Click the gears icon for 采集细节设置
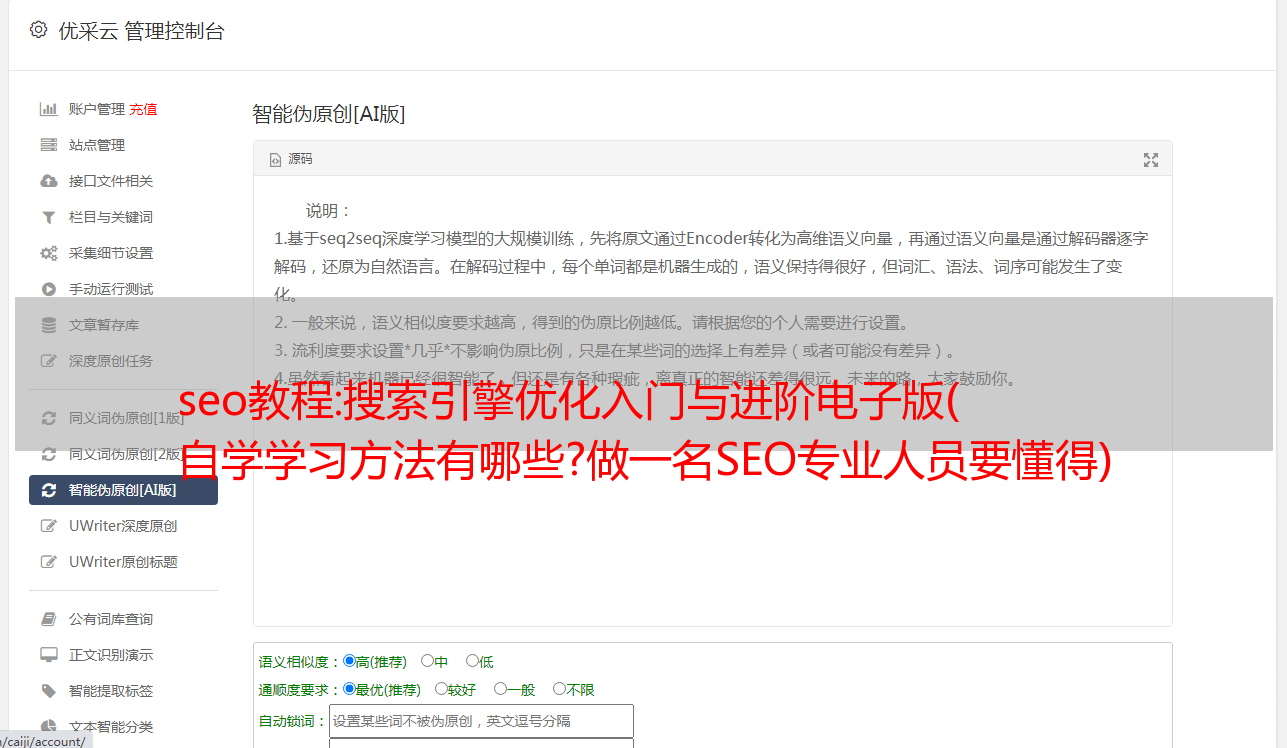Viewport: 1287px width, 748px height. (x=48, y=253)
